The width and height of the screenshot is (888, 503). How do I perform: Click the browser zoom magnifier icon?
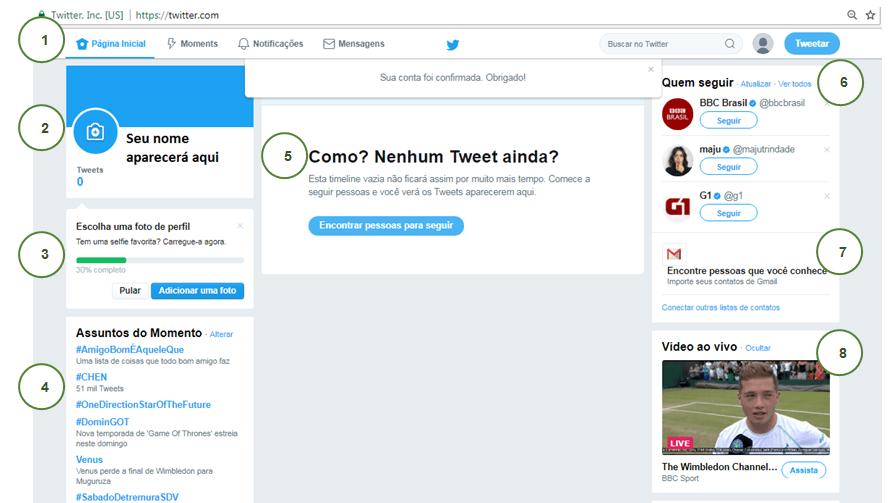click(852, 15)
